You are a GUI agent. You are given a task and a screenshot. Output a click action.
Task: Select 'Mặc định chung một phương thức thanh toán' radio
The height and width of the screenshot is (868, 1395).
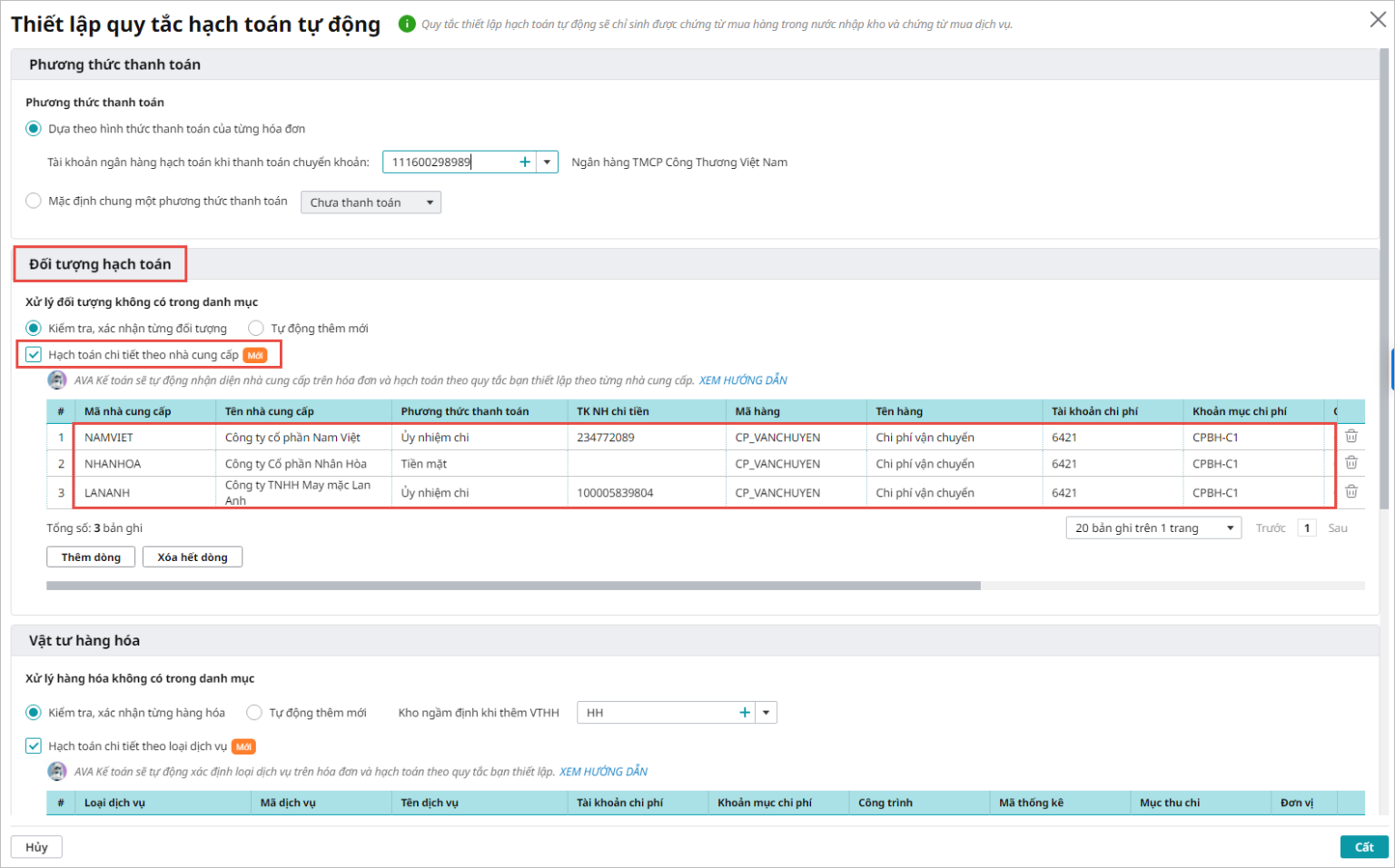tap(34, 201)
